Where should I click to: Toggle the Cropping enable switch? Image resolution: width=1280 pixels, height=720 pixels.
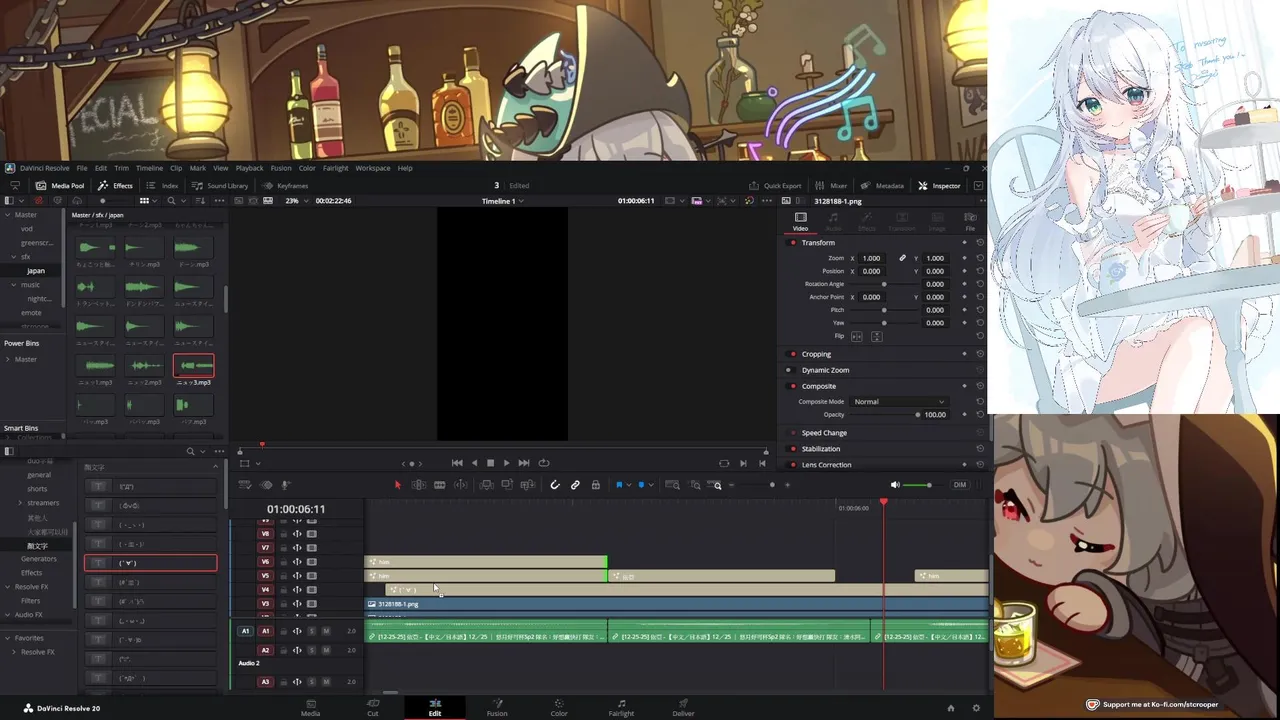pos(793,354)
